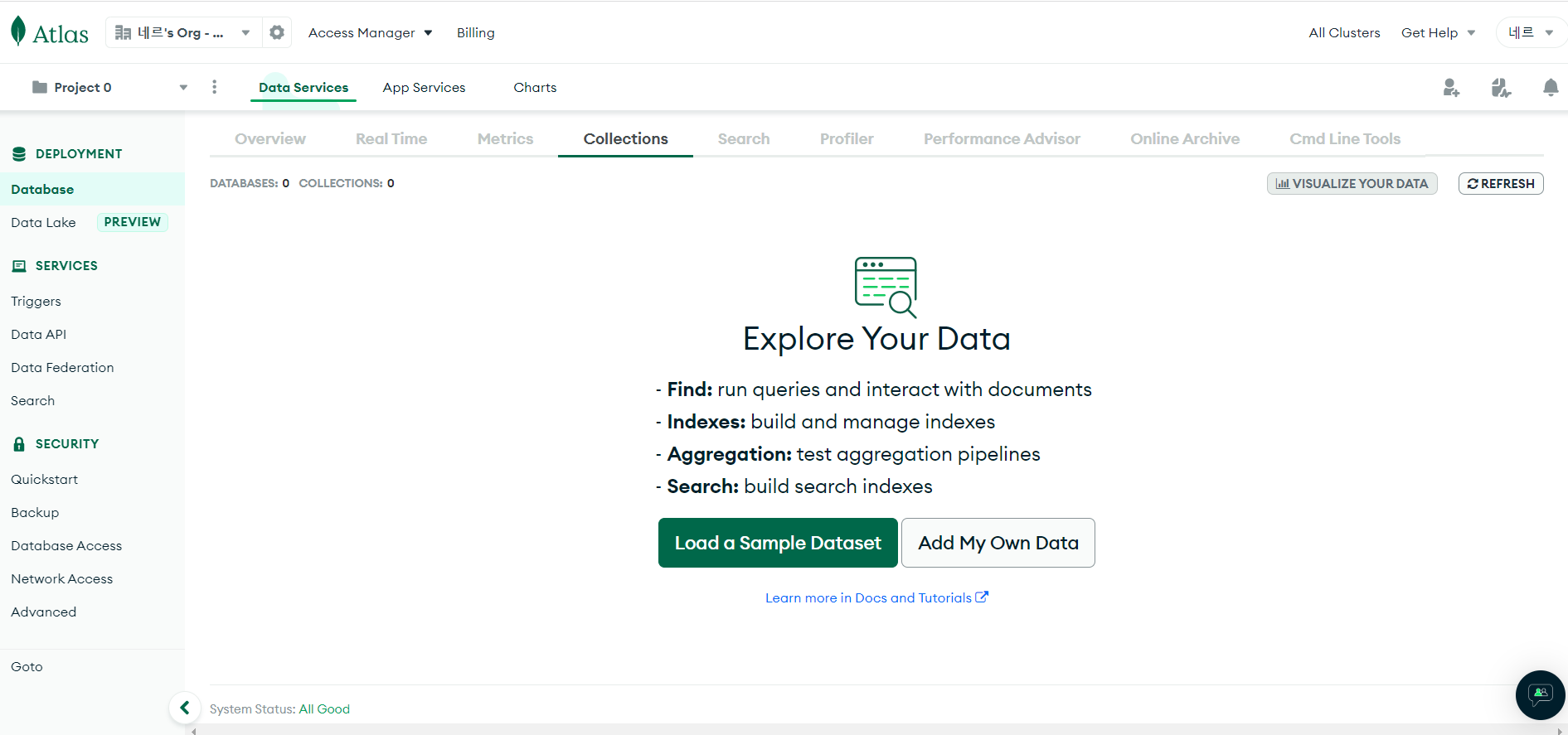Select the Collections tab
The image size is (1568, 735).
[x=626, y=139]
